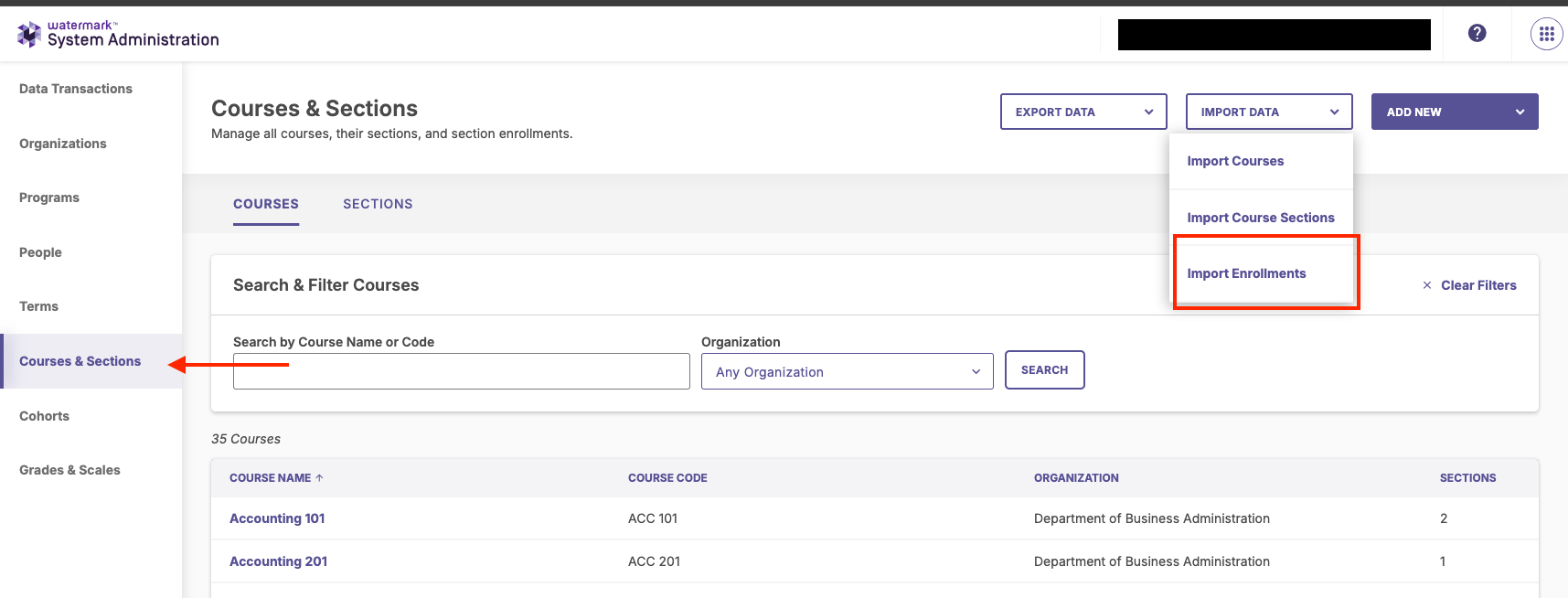The width and height of the screenshot is (1568, 598).
Task: Switch to the Courses tab
Action: [266, 204]
